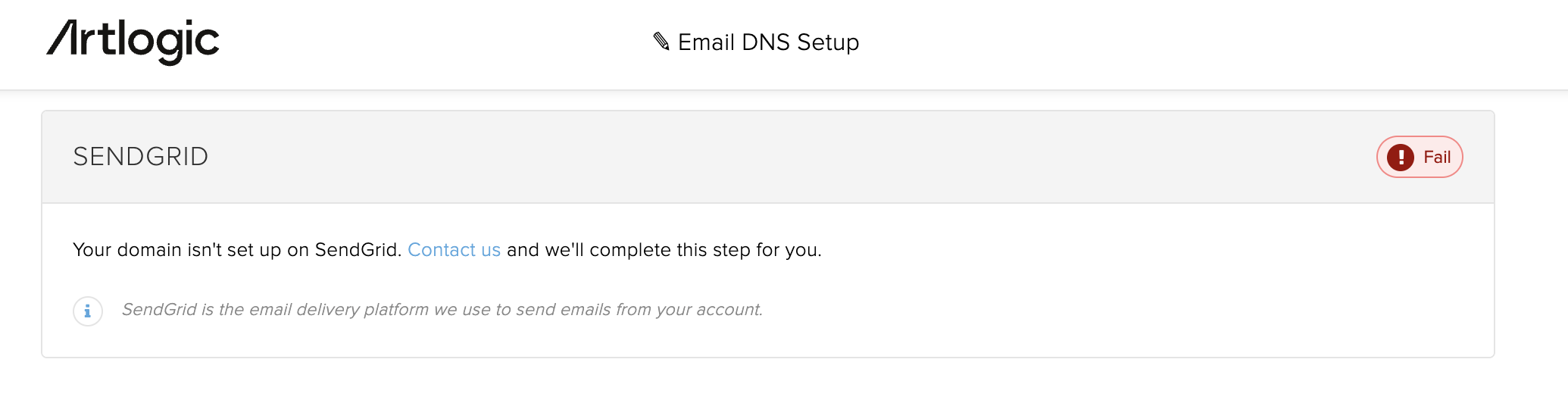Click the stylized slash A in Artlogic

(61, 39)
